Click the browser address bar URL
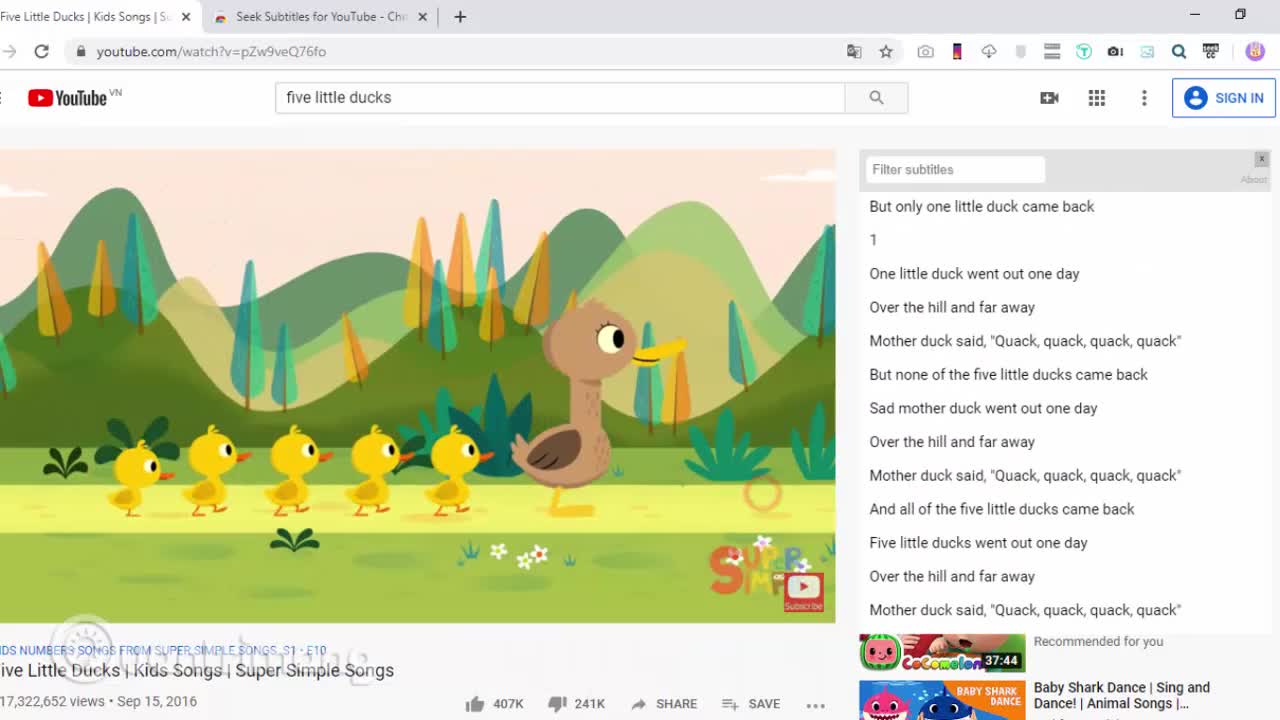Screen dimensions: 1280x720 [211, 51]
